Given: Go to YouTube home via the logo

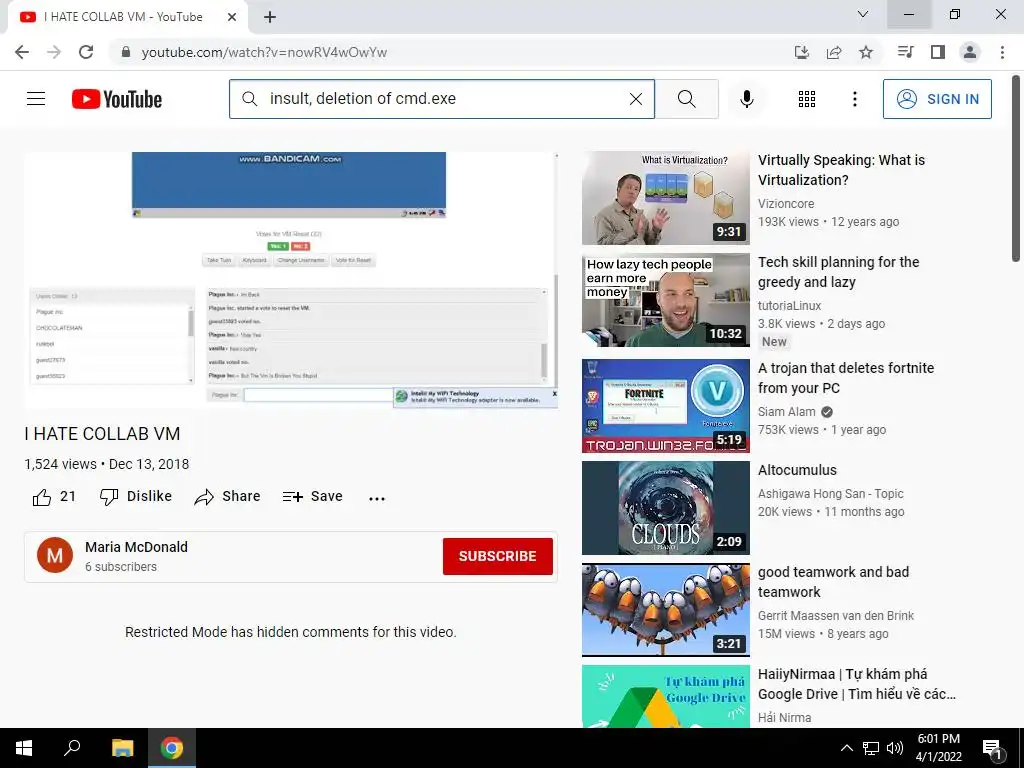Looking at the screenshot, I should [117, 99].
